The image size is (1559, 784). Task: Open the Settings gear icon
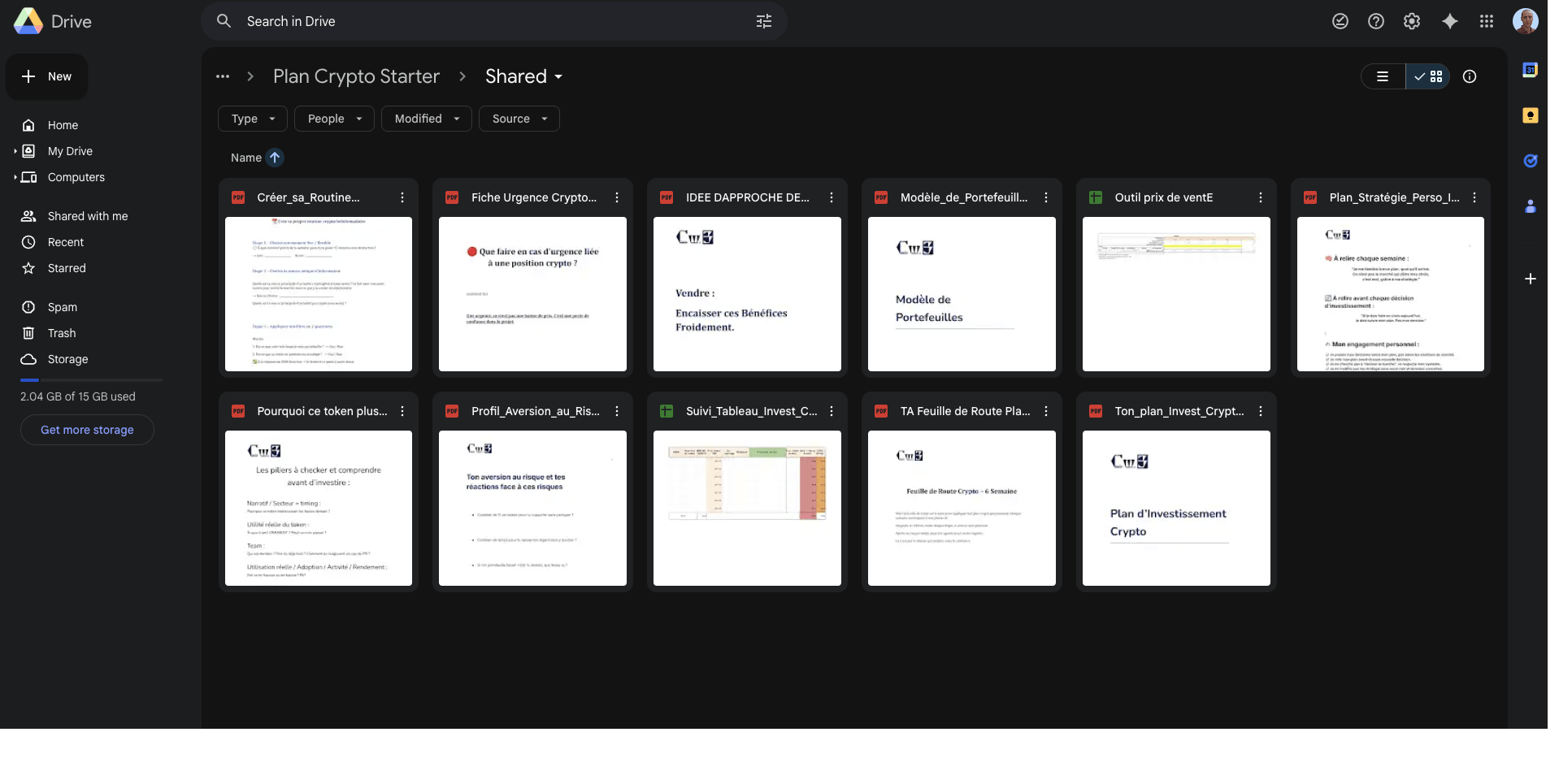click(1412, 22)
